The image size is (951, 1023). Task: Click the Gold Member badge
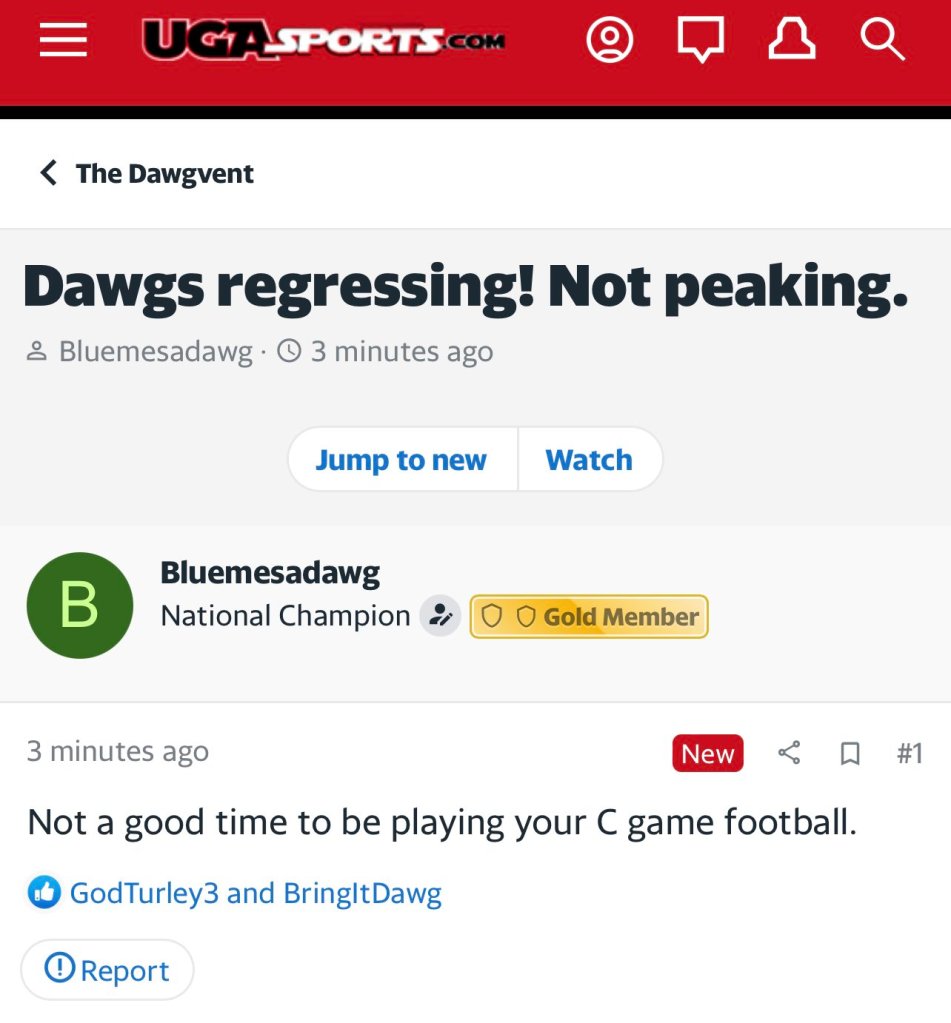[589, 617]
